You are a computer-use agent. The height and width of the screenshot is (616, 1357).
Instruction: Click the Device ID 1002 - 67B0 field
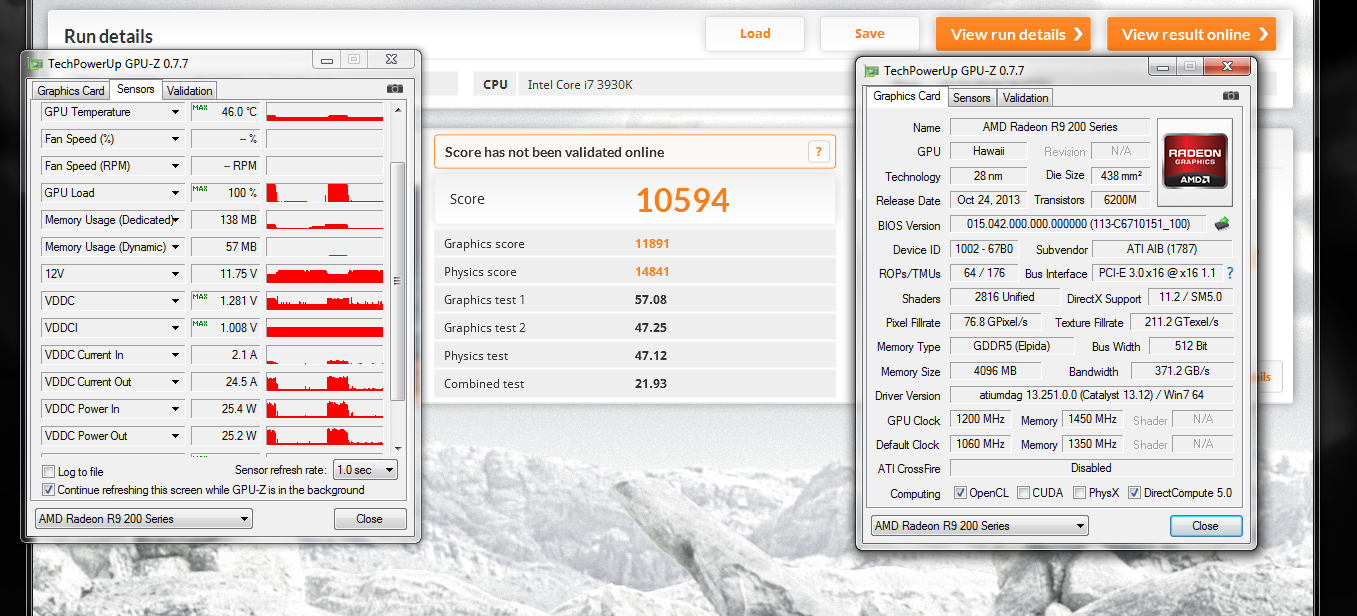tap(985, 249)
